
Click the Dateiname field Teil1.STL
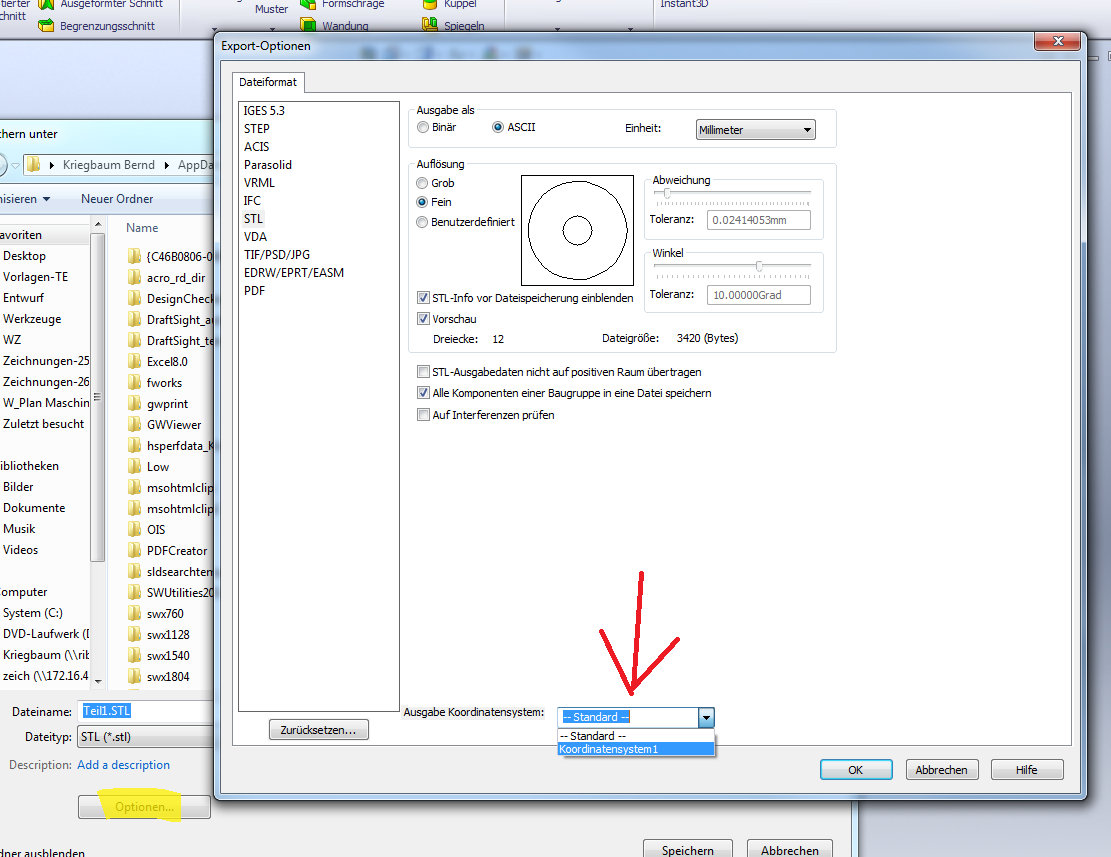(x=147, y=711)
